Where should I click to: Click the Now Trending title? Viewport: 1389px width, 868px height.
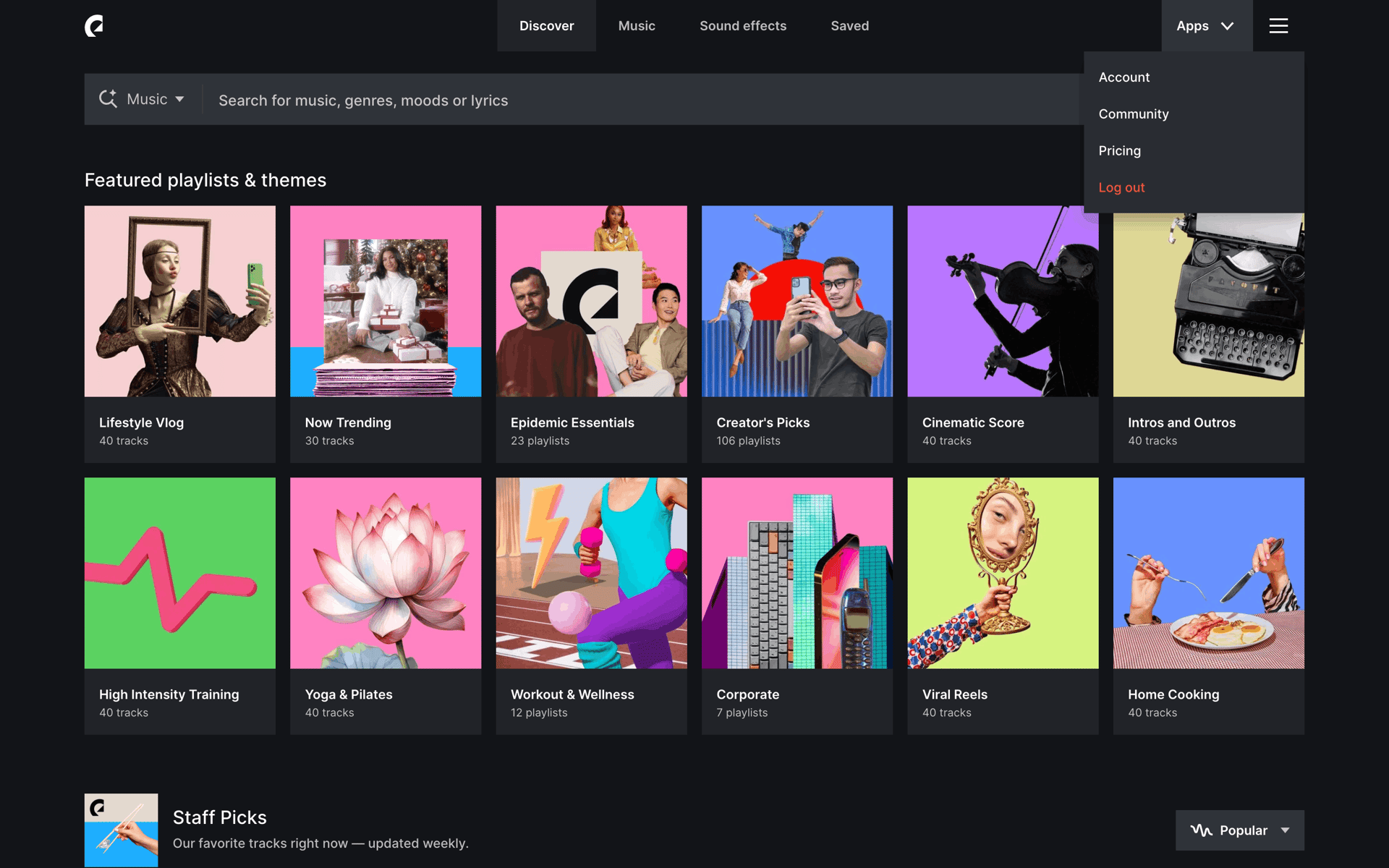pyautogui.click(x=348, y=422)
